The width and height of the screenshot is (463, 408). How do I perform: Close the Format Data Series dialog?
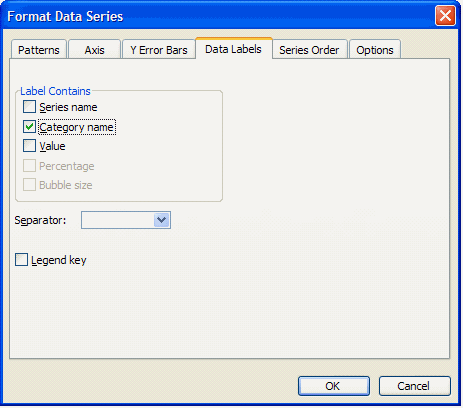pos(445,16)
